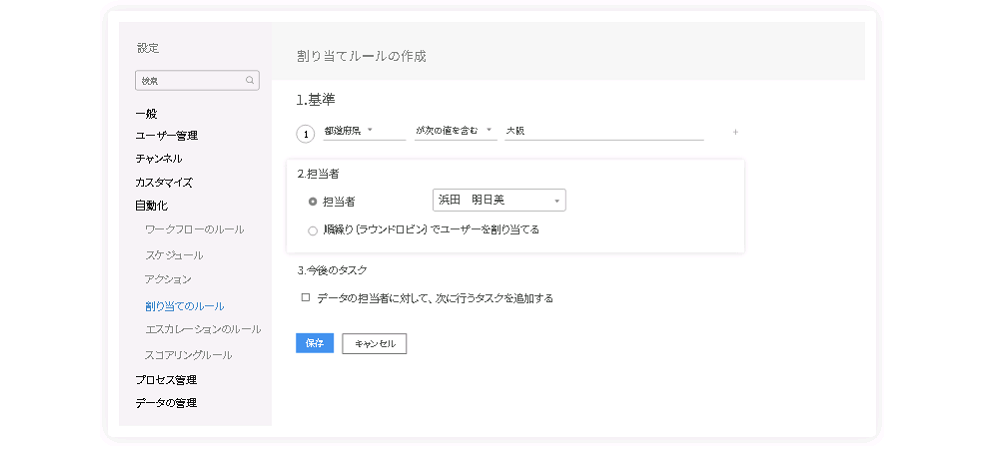Open the チャンネル settings section
The width and height of the screenshot is (1000, 450).
click(159, 159)
